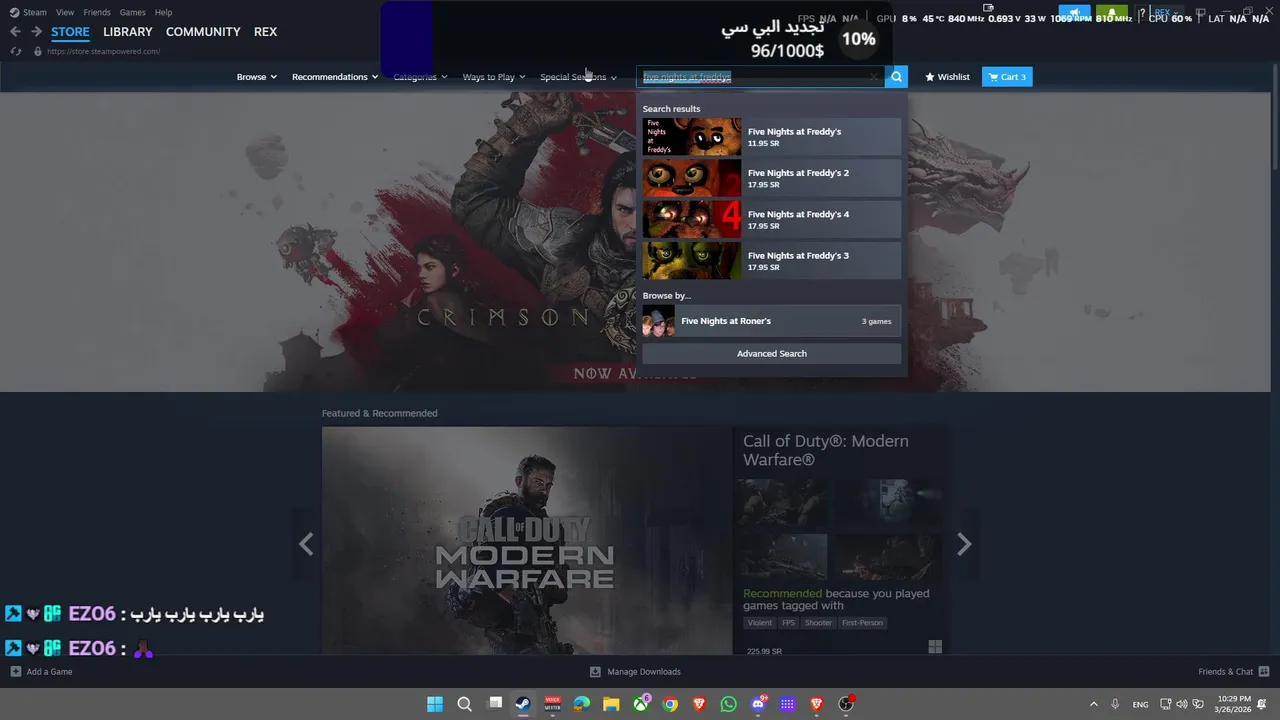
Task: Open WhatsApp from the taskbar
Action: [x=728, y=704]
